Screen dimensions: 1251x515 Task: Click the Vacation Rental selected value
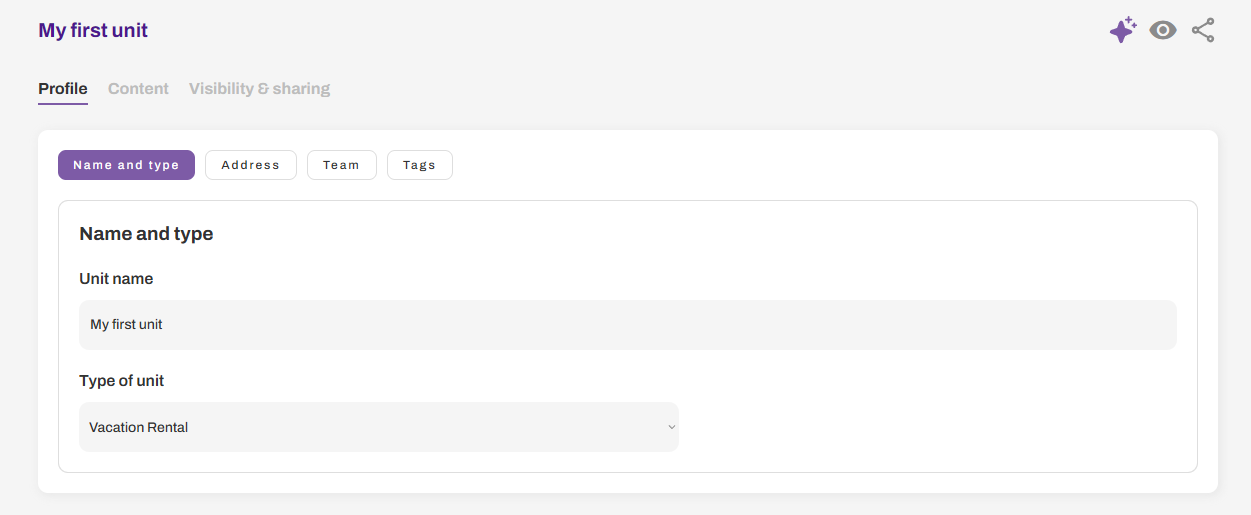click(x=139, y=427)
